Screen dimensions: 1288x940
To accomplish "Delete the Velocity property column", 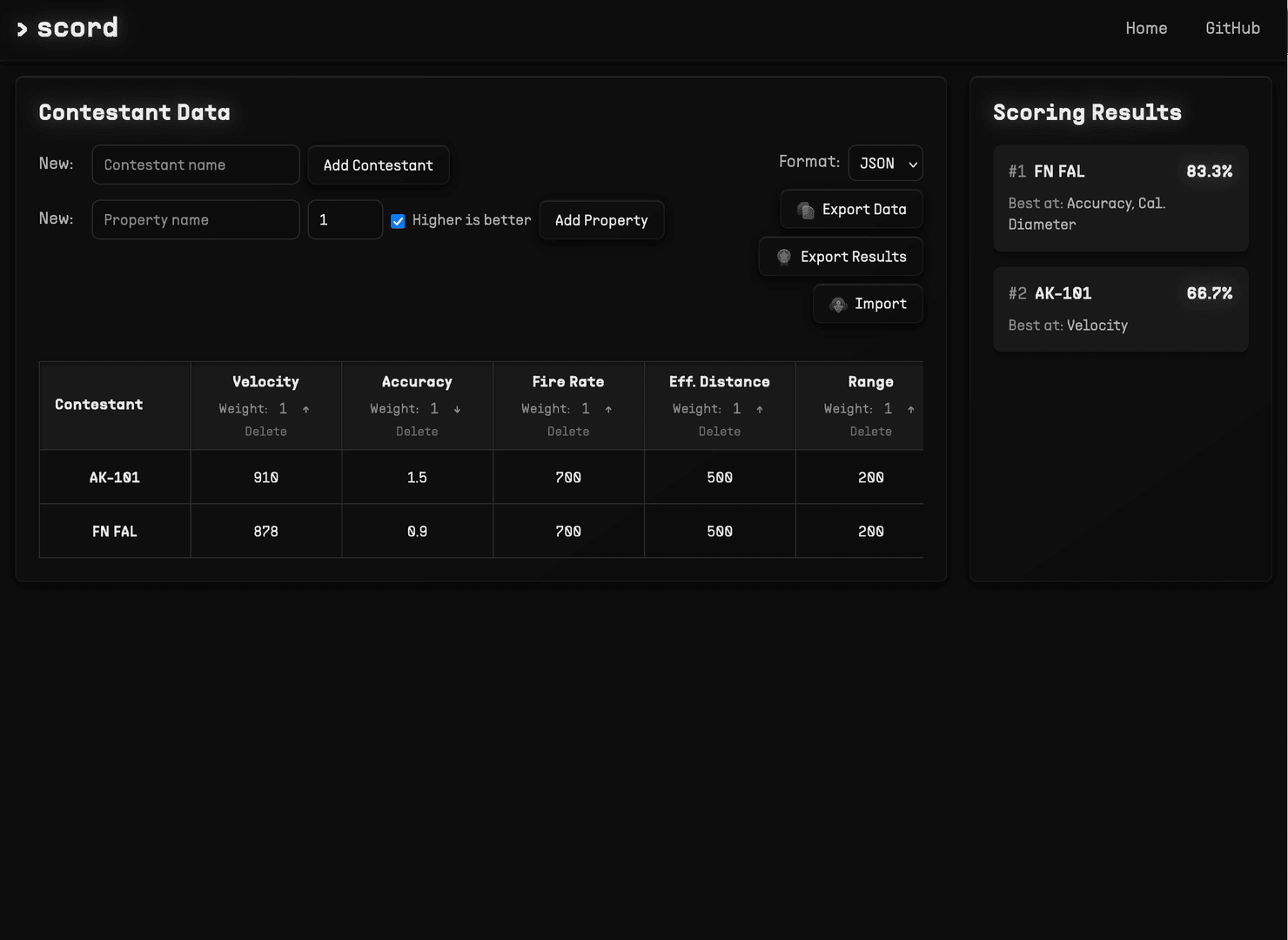I will [x=265, y=432].
